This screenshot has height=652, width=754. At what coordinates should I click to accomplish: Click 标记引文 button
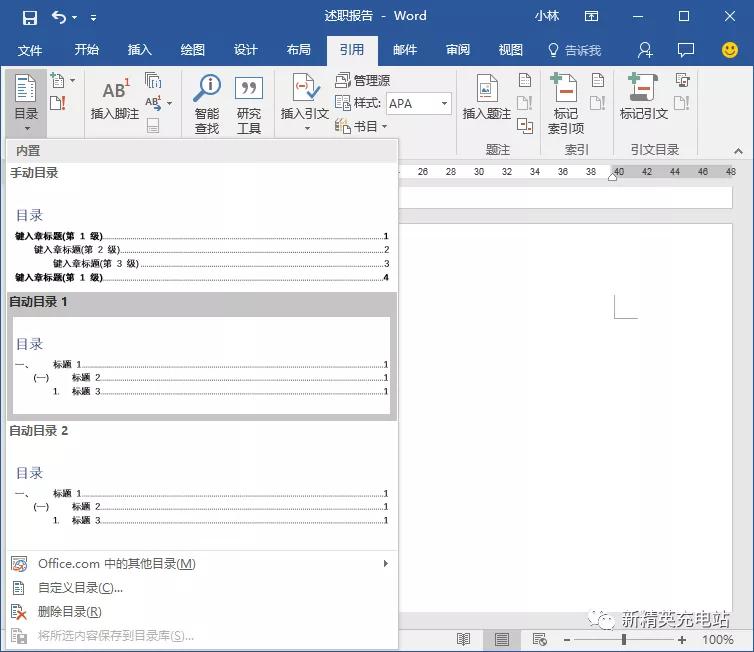644,98
